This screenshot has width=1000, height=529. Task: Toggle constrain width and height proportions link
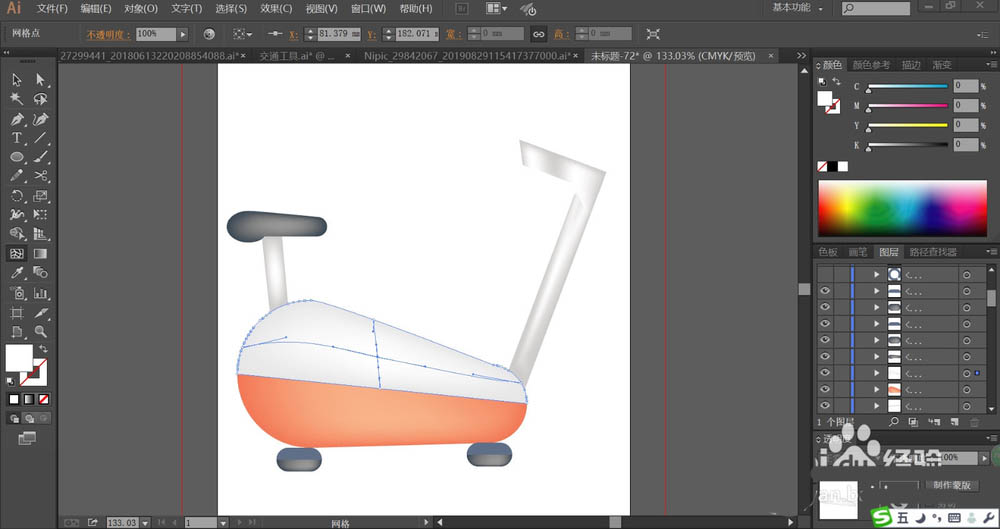click(539, 34)
